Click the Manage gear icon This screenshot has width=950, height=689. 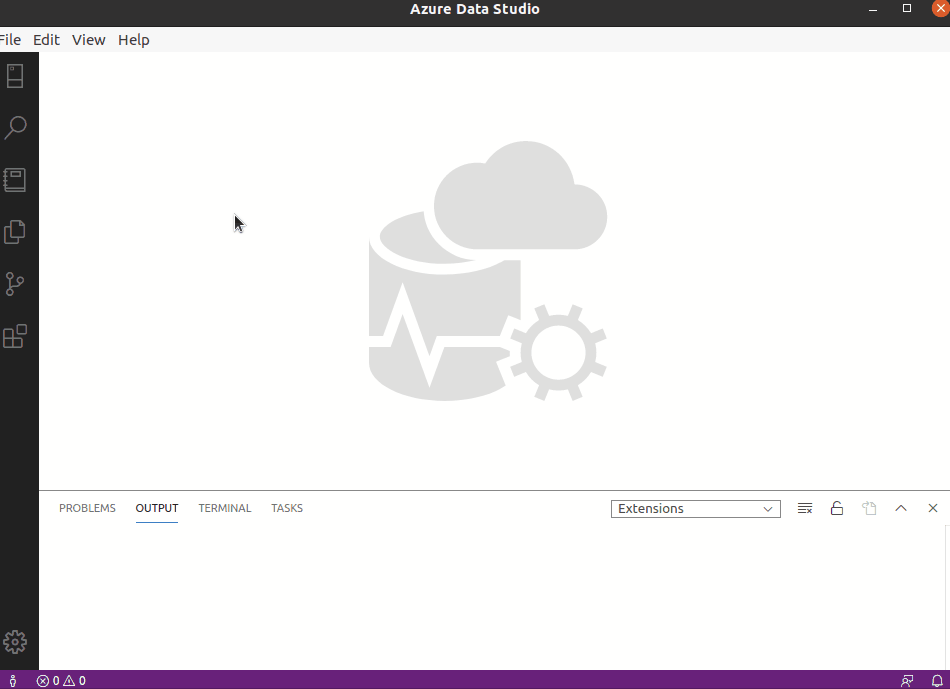pyautogui.click(x=15, y=642)
